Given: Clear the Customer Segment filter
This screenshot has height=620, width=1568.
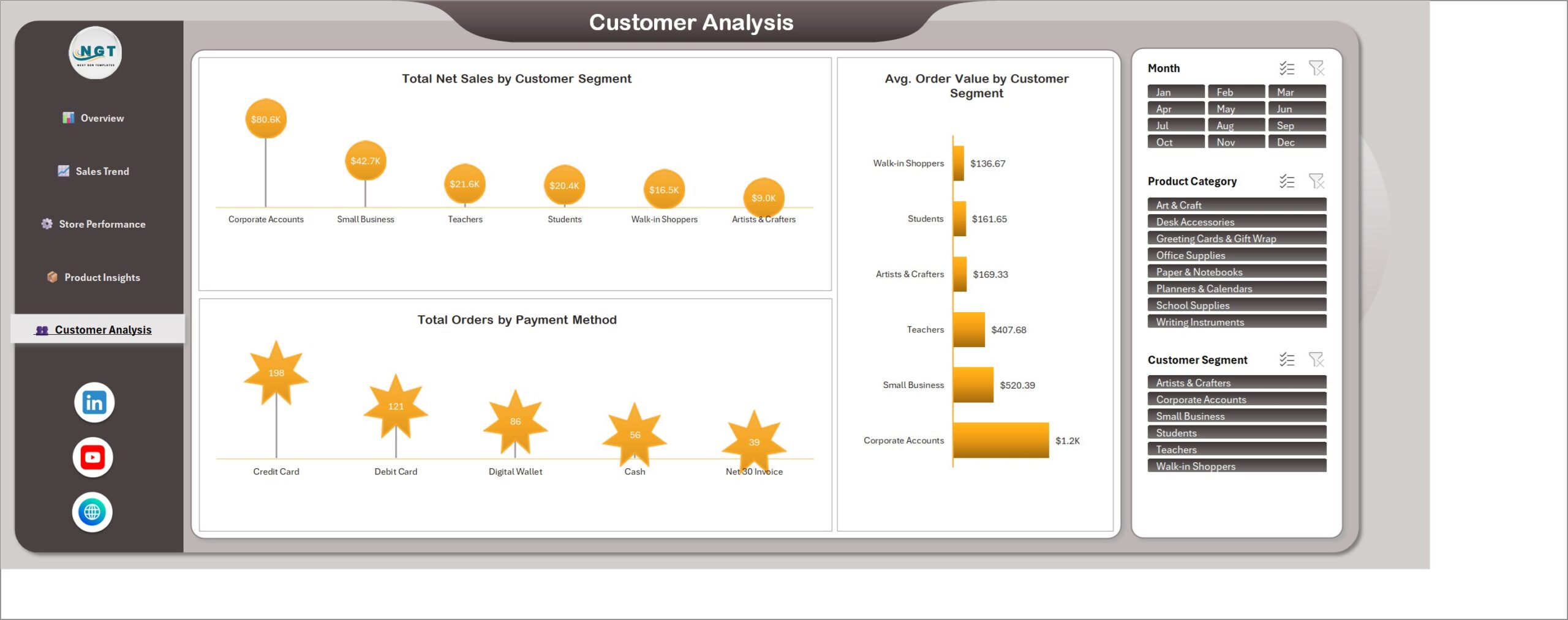Looking at the screenshot, I should pyautogui.click(x=1316, y=359).
